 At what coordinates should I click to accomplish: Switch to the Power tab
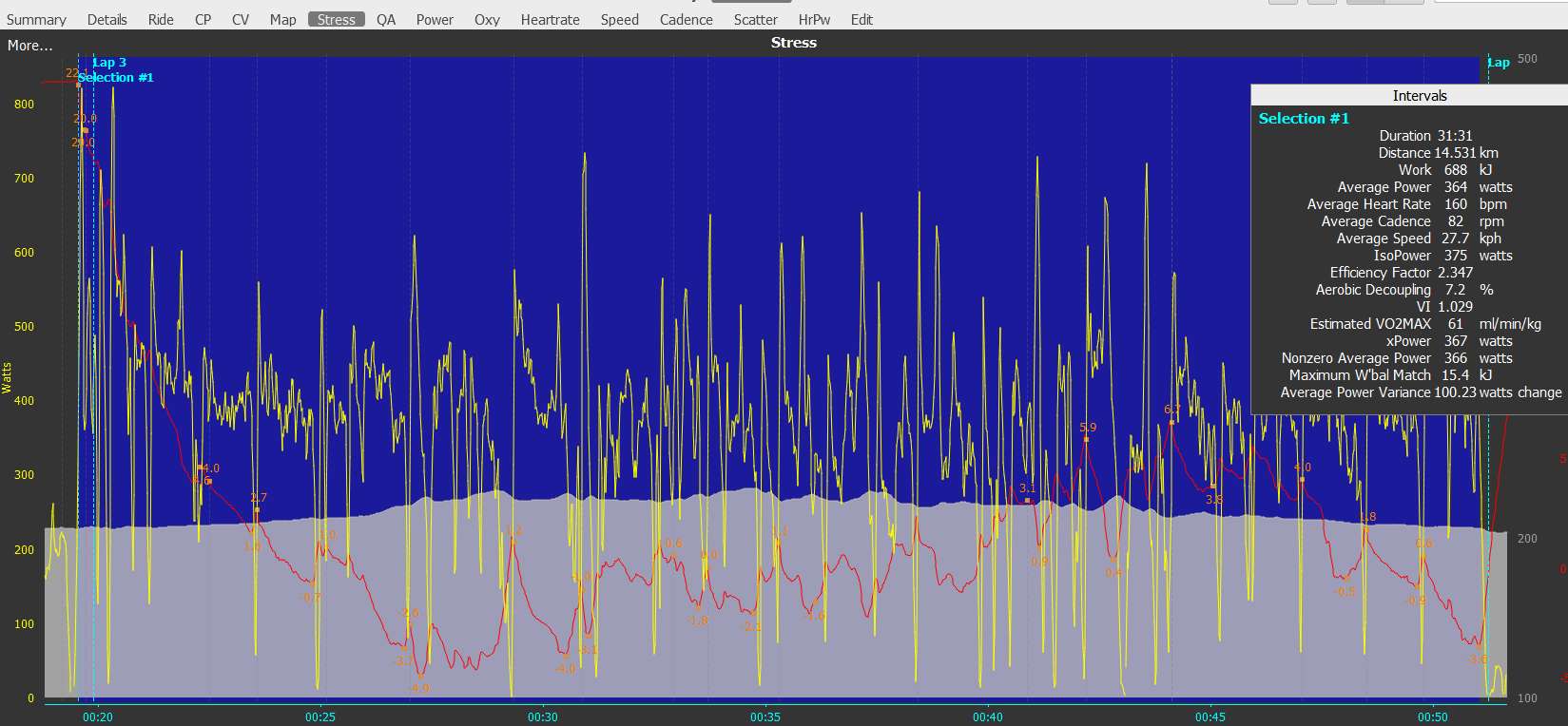435,19
